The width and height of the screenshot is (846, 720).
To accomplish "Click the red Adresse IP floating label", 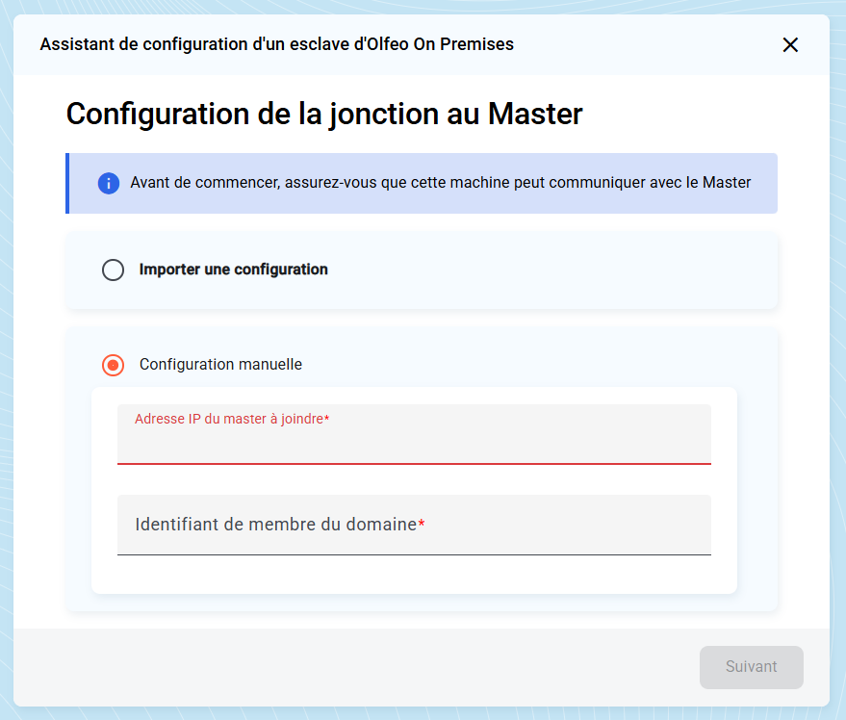I will pyautogui.click(x=229, y=419).
